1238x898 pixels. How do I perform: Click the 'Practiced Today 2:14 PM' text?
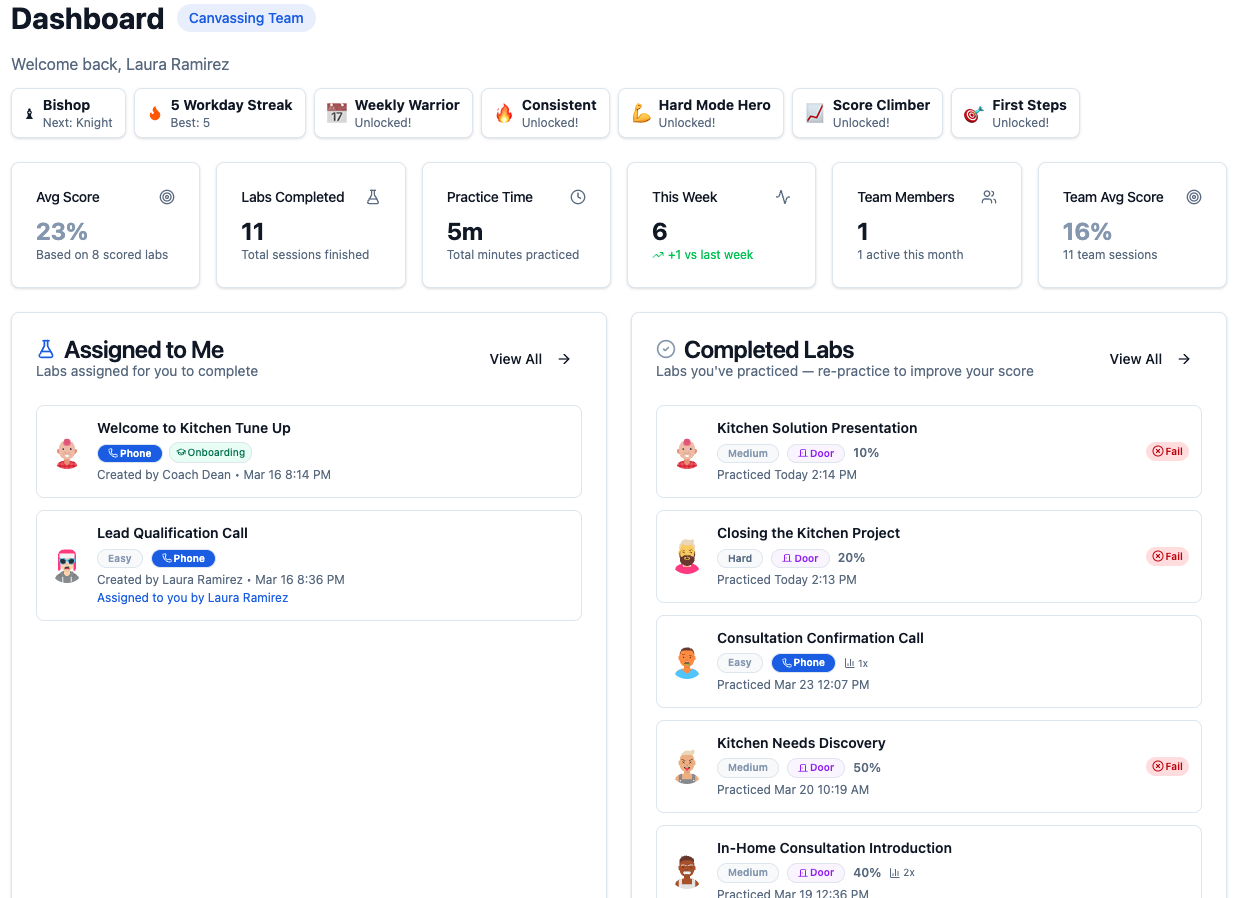pyautogui.click(x=787, y=475)
